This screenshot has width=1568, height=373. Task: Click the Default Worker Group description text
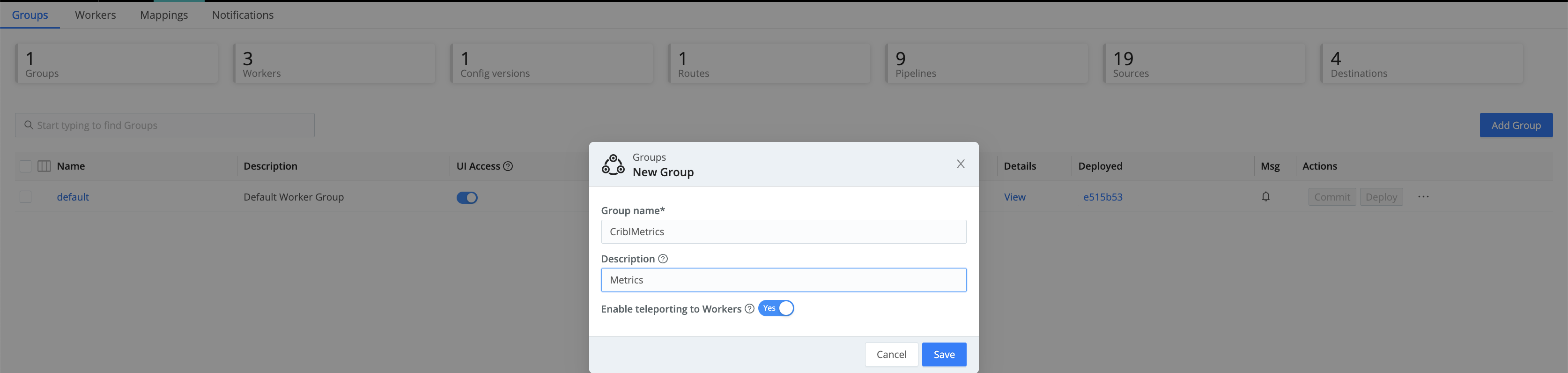tap(293, 197)
